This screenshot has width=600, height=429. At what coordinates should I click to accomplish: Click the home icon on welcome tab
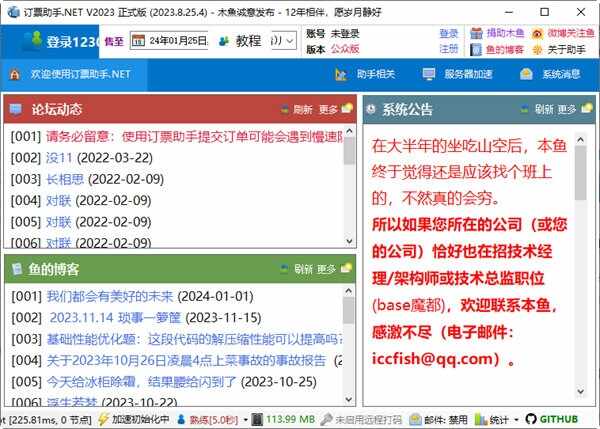pos(15,74)
